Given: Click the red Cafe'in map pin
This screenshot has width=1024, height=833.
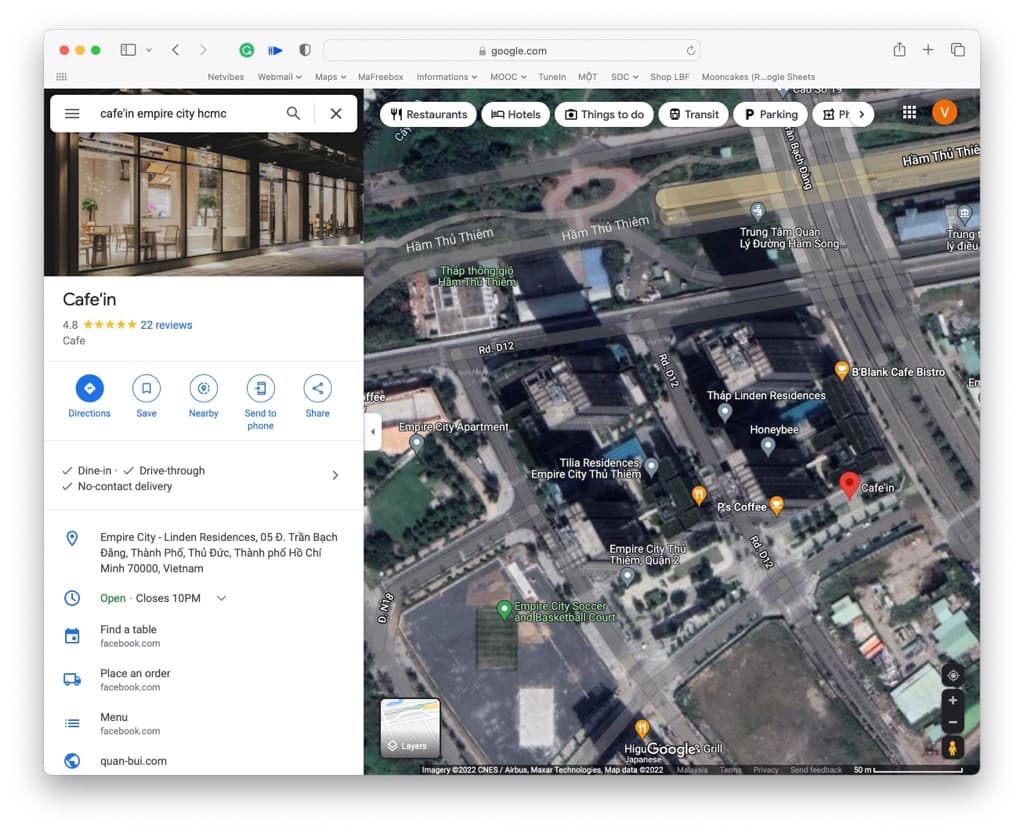Looking at the screenshot, I should pos(849,485).
